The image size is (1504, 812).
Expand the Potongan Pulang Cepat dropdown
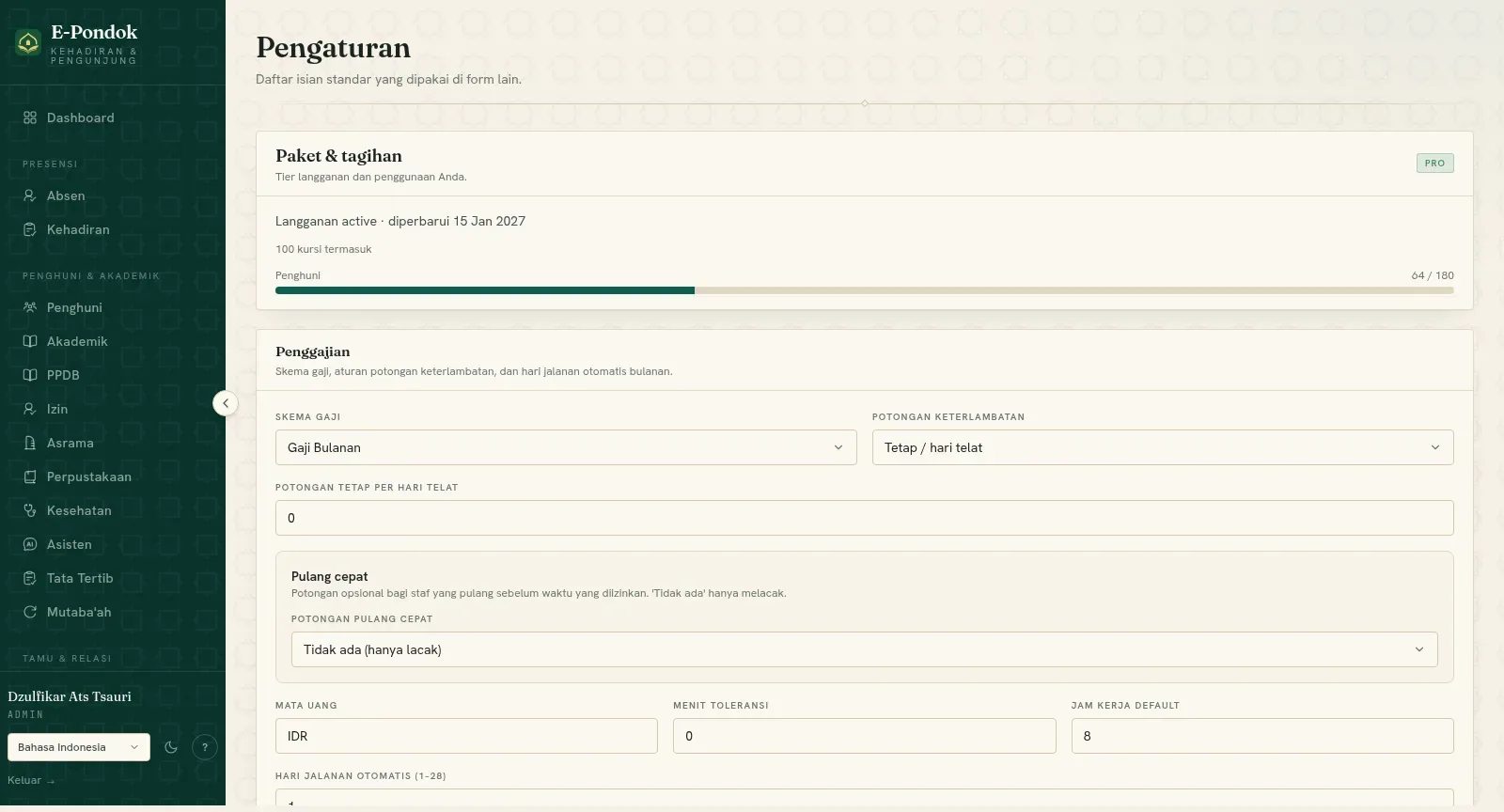pyautogui.click(x=865, y=649)
